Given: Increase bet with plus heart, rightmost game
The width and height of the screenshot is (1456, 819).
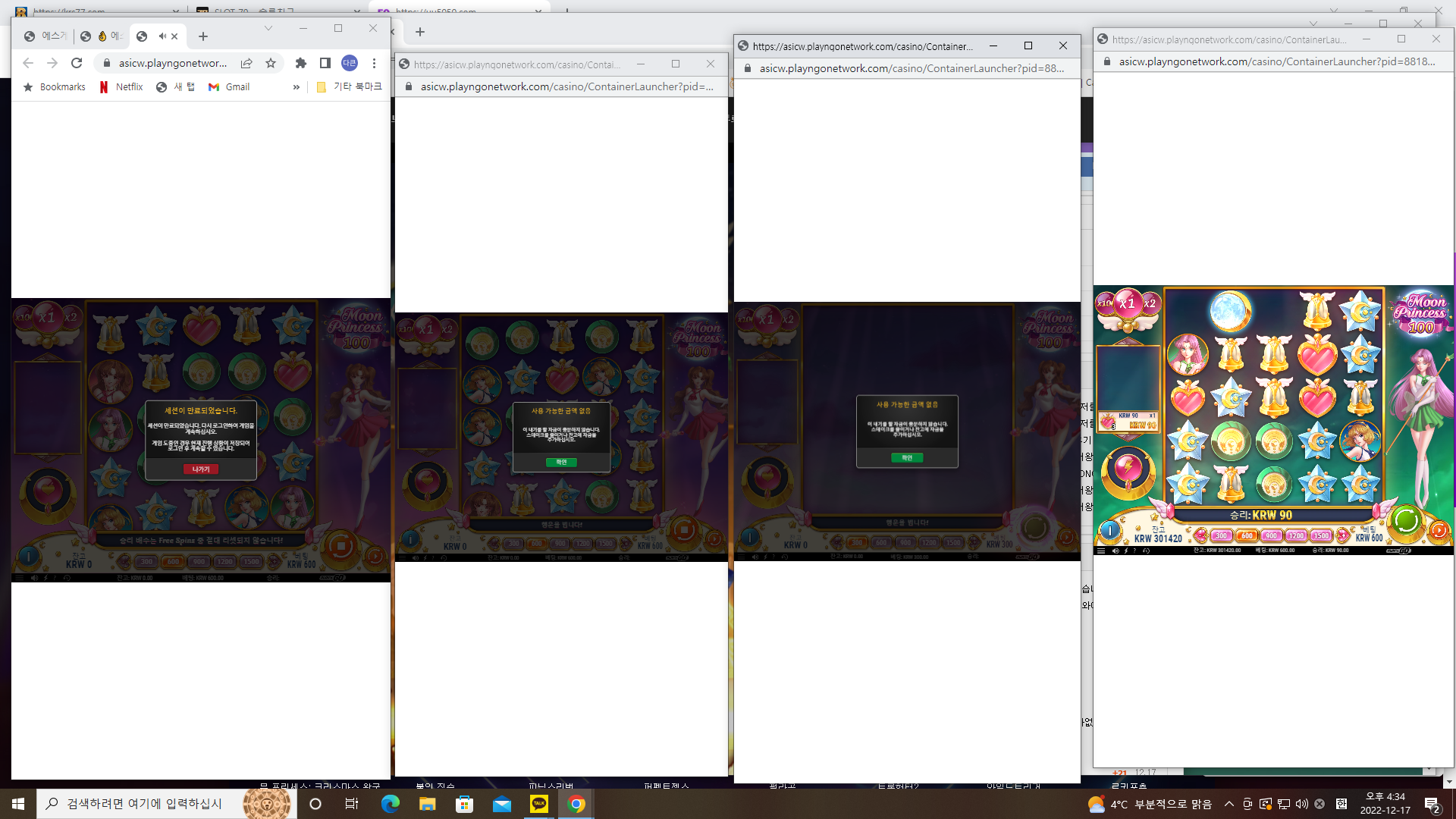Looking at the screenshot, I should click(1341, 535).
